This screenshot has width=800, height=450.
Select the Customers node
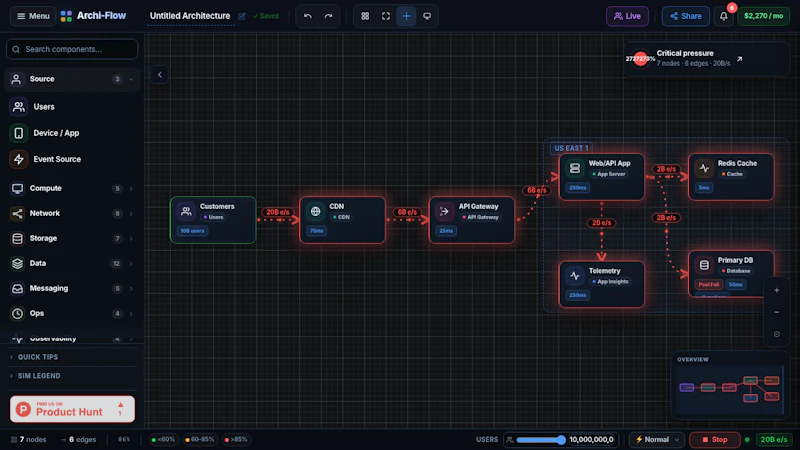click(x=213, y=220)
